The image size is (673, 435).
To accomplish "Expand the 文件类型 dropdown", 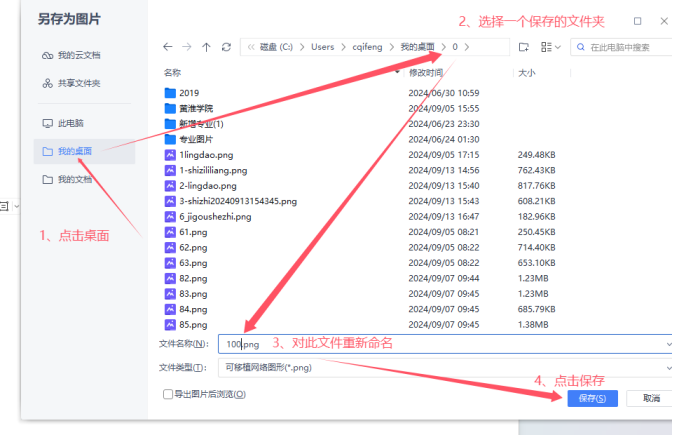I will click(667, 368).
